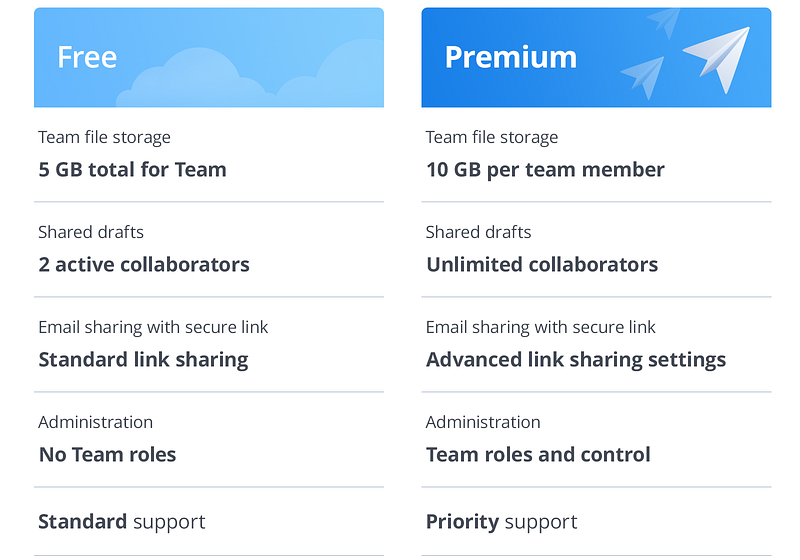This screenshot has height=560, width=800.
Task: Click "Standard link sharing" feature
Action: click(143, 359)
